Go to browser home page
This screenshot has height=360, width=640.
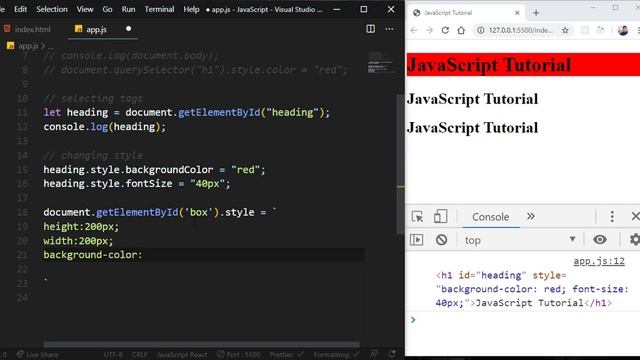pos(461,30)
